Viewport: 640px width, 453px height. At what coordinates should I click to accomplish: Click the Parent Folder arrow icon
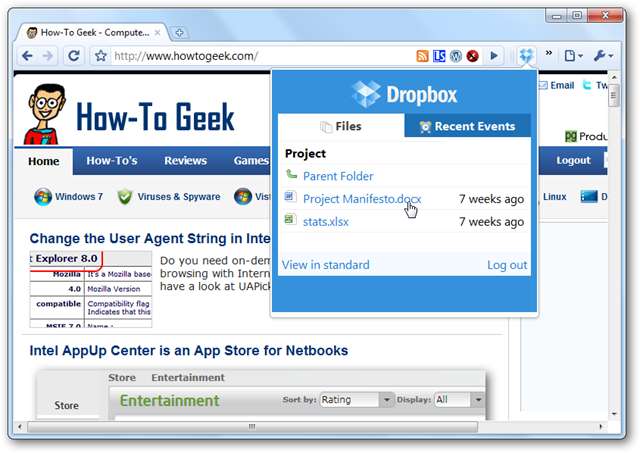[x=291, y=175]
